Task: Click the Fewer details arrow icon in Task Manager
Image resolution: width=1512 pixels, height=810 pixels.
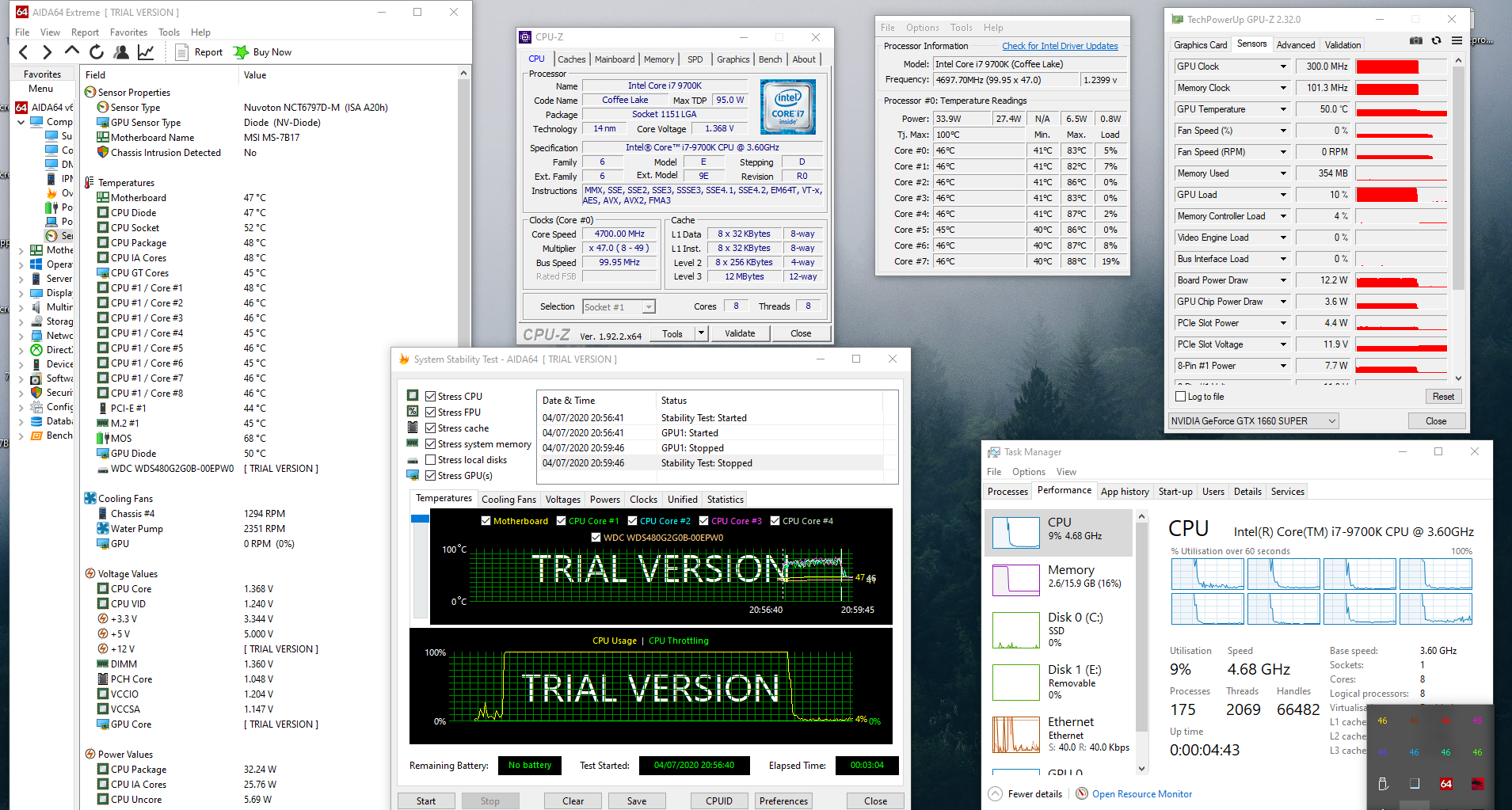Action: click(x=995, y=793)
